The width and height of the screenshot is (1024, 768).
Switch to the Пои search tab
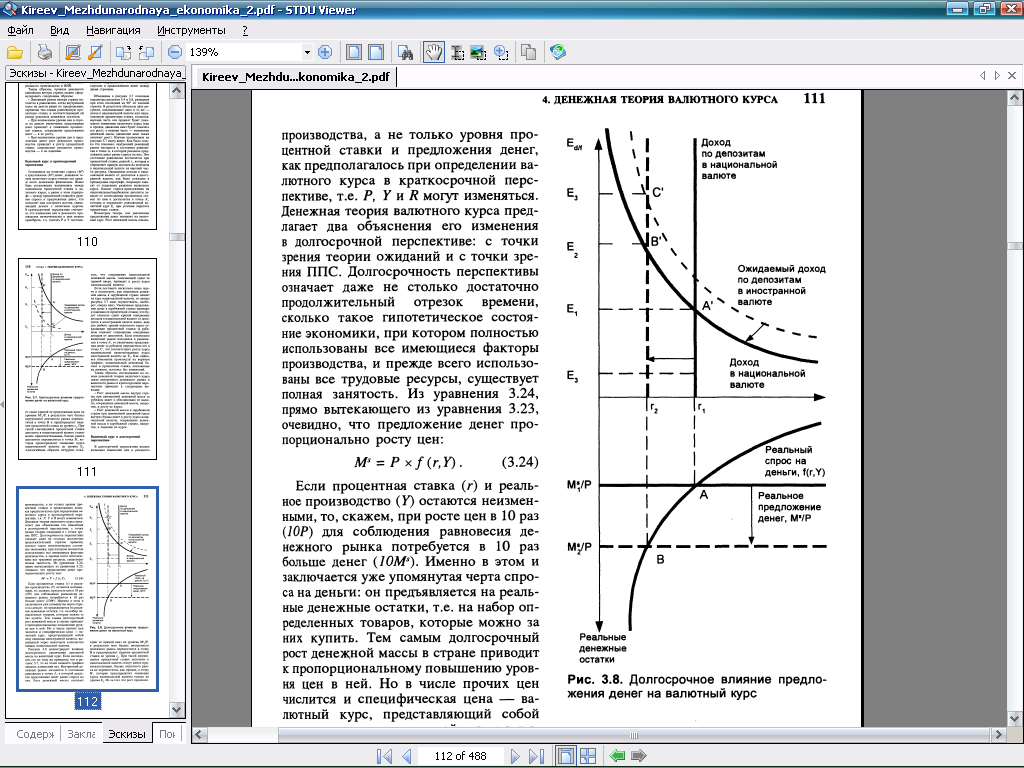[x=167, y=733]
